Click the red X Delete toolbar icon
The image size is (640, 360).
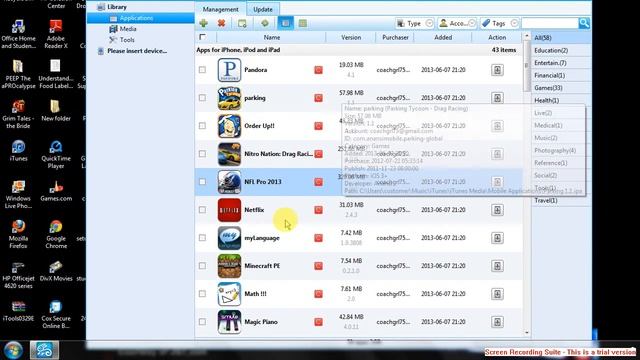point(221,23)
